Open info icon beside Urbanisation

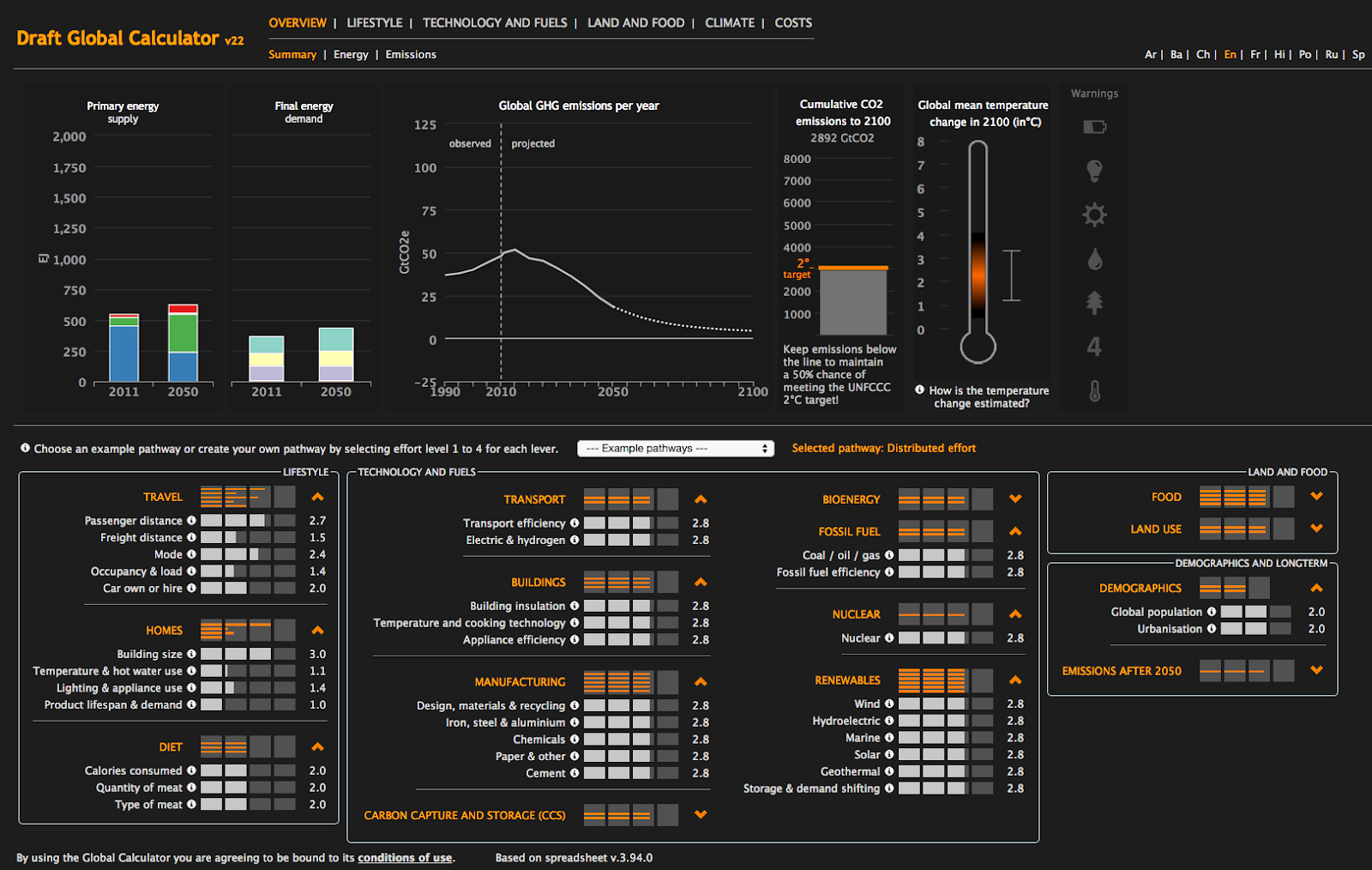1212,629
